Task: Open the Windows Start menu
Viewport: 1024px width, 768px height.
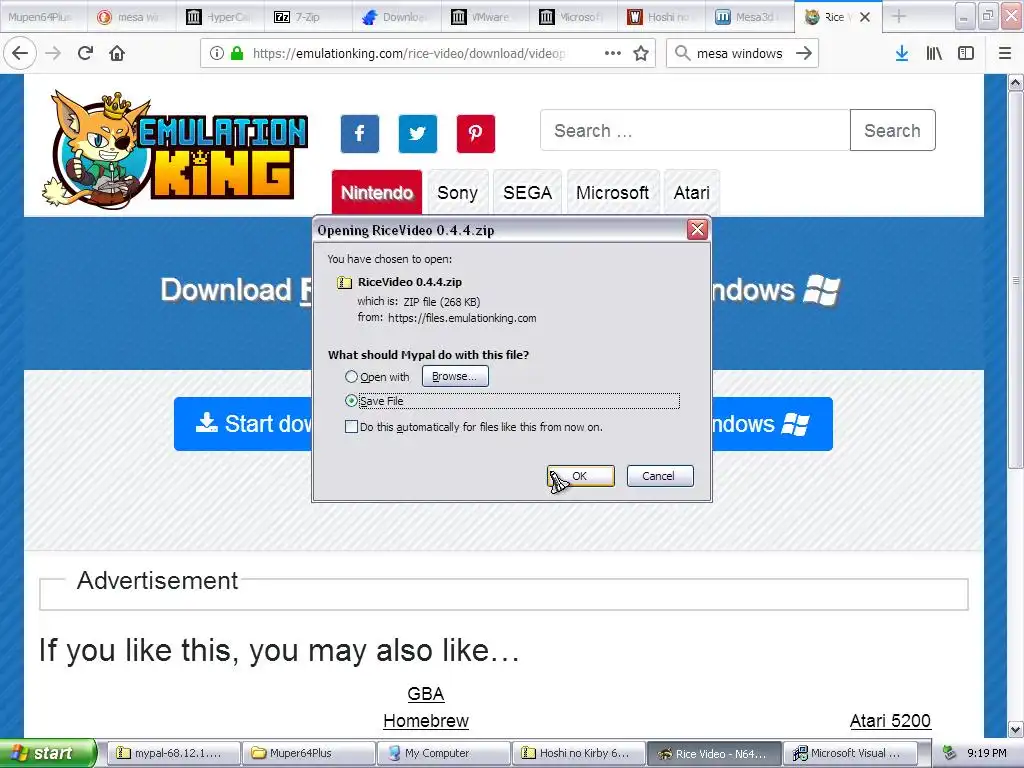Action: coord(48,753)
